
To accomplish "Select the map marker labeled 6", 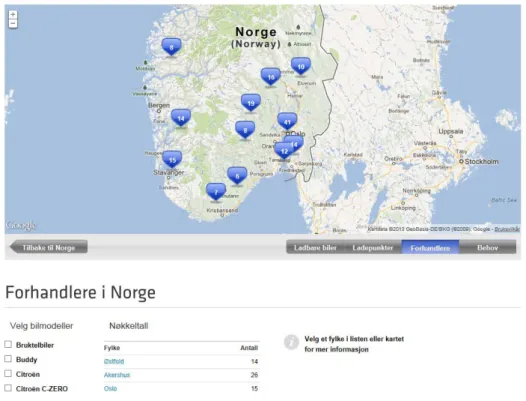I will [x=237, y=176].
